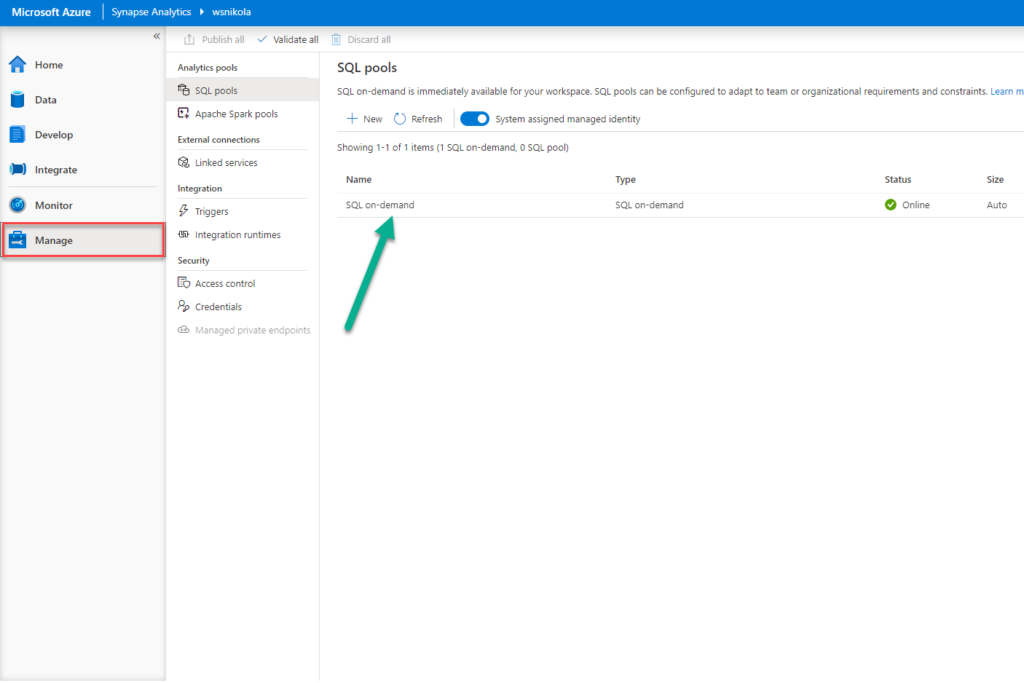Viewport: 1024px width, 683px height.
Task: Click the System assigned managed identity label
Action: [568, 119]
